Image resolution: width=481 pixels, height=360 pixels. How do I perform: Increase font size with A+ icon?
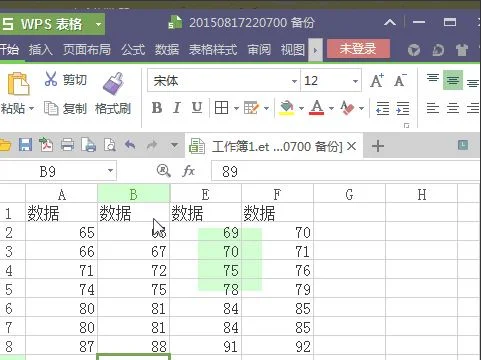(x=377, y=80)
